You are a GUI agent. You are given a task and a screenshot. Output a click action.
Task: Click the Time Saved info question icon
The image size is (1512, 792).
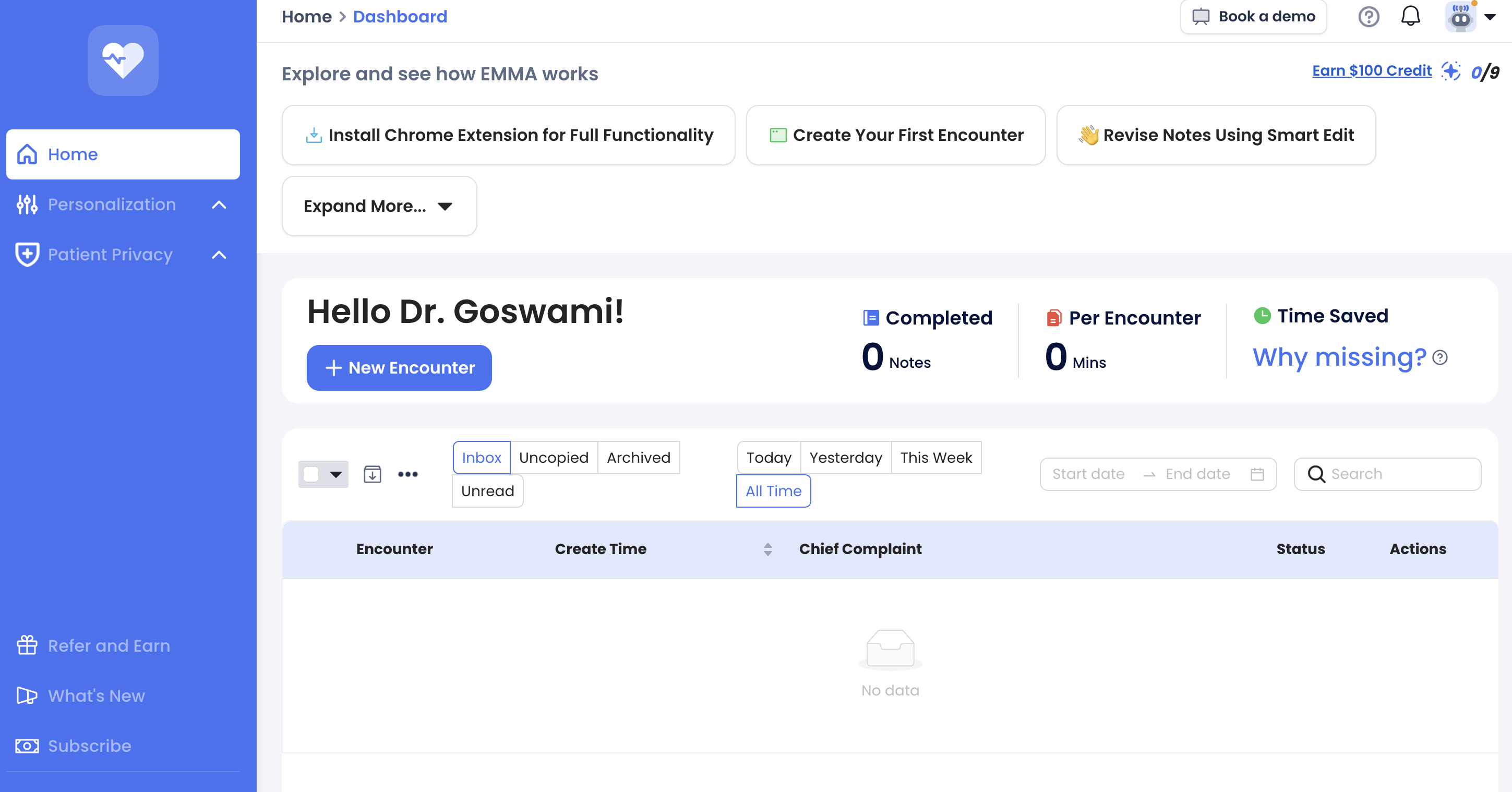1440,357
